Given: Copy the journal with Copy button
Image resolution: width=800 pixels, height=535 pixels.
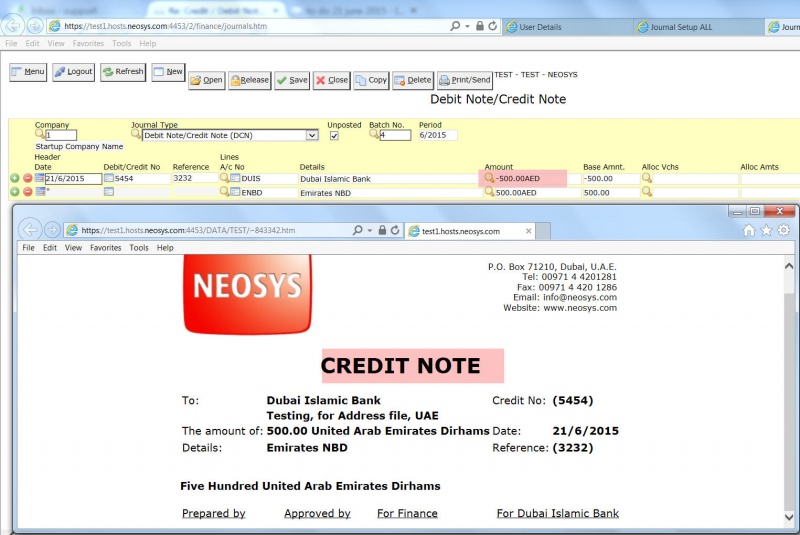Looking at the screenshot, I should tap(371, 80).
